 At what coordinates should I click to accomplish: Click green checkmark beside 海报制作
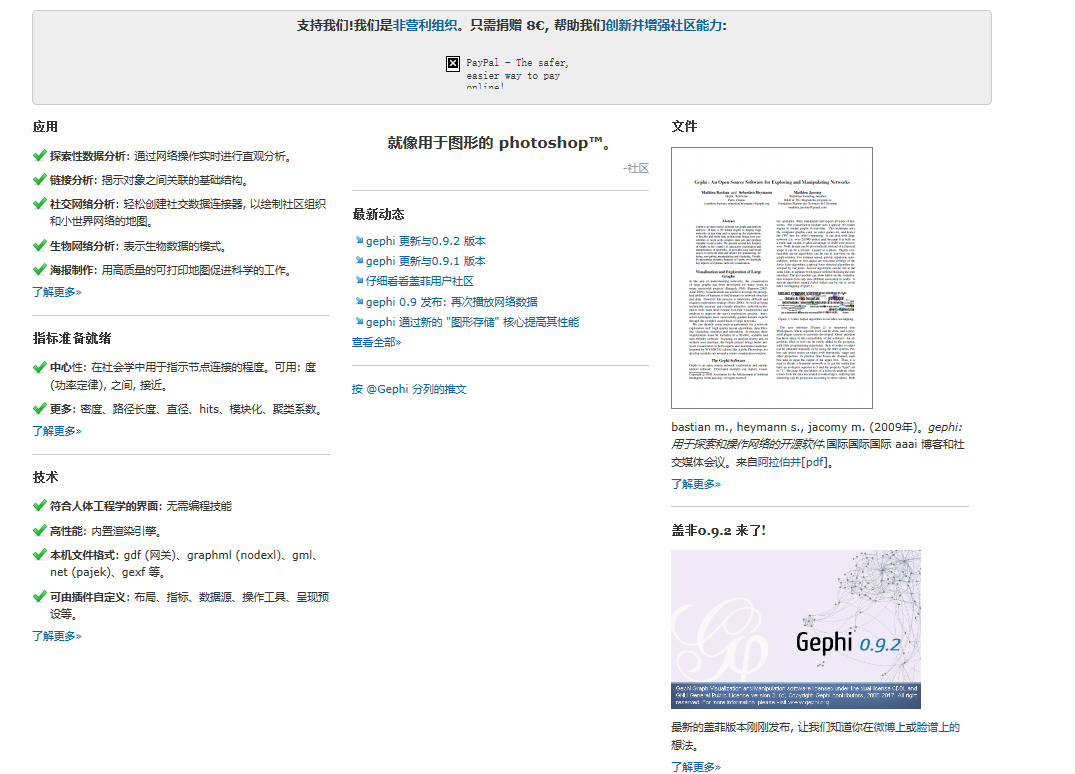39,270
